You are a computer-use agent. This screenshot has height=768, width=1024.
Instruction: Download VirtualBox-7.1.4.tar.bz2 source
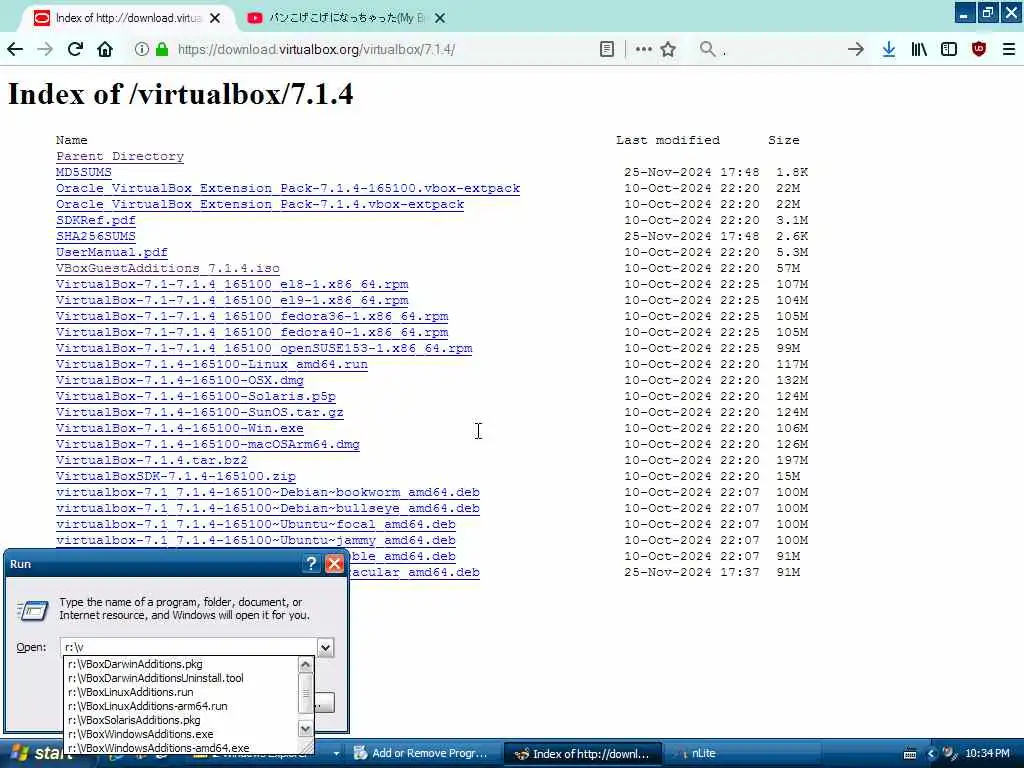click(152, 460)
